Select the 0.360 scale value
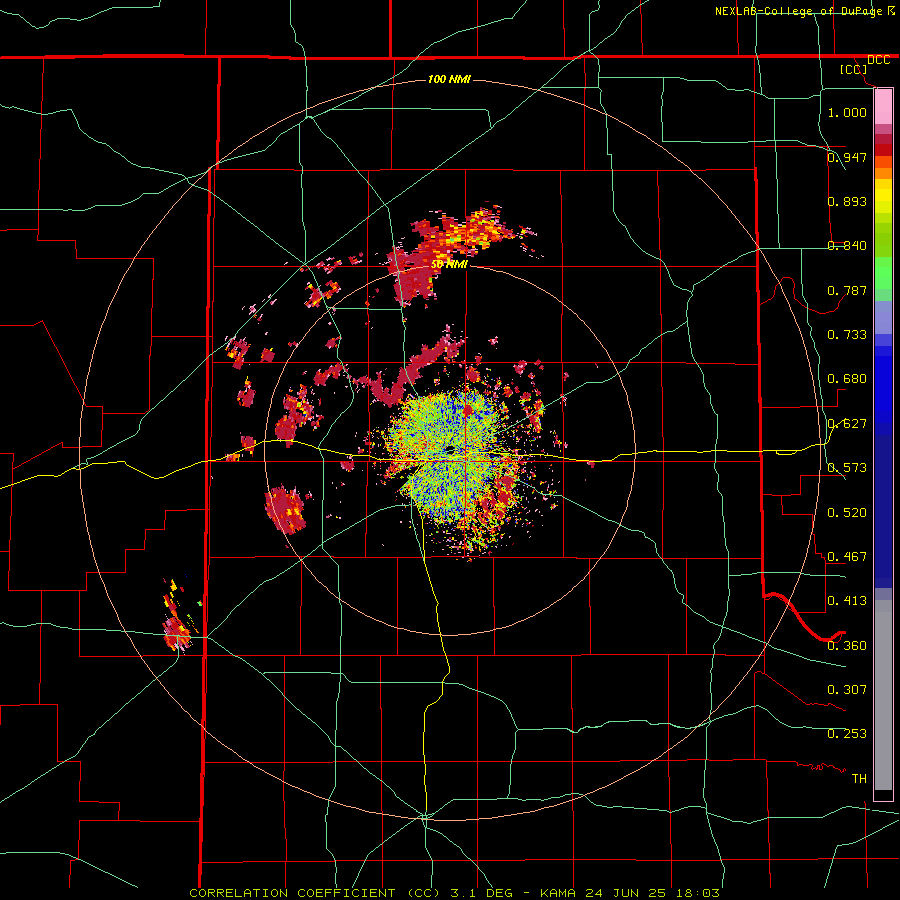The height and width of the screenshot is (900, 900). (847, 646)
